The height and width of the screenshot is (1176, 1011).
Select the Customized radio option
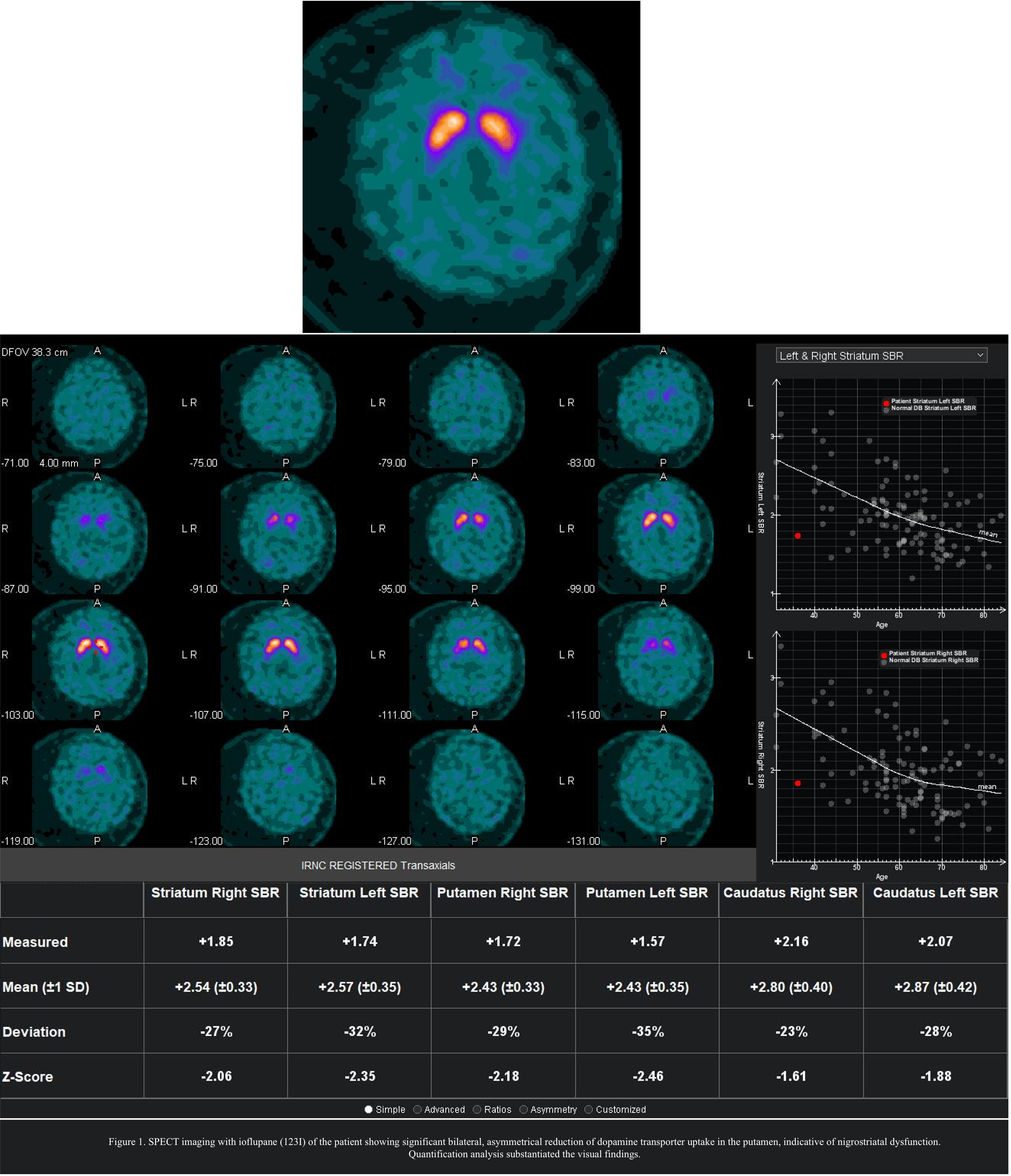(x=589, y=1109)
